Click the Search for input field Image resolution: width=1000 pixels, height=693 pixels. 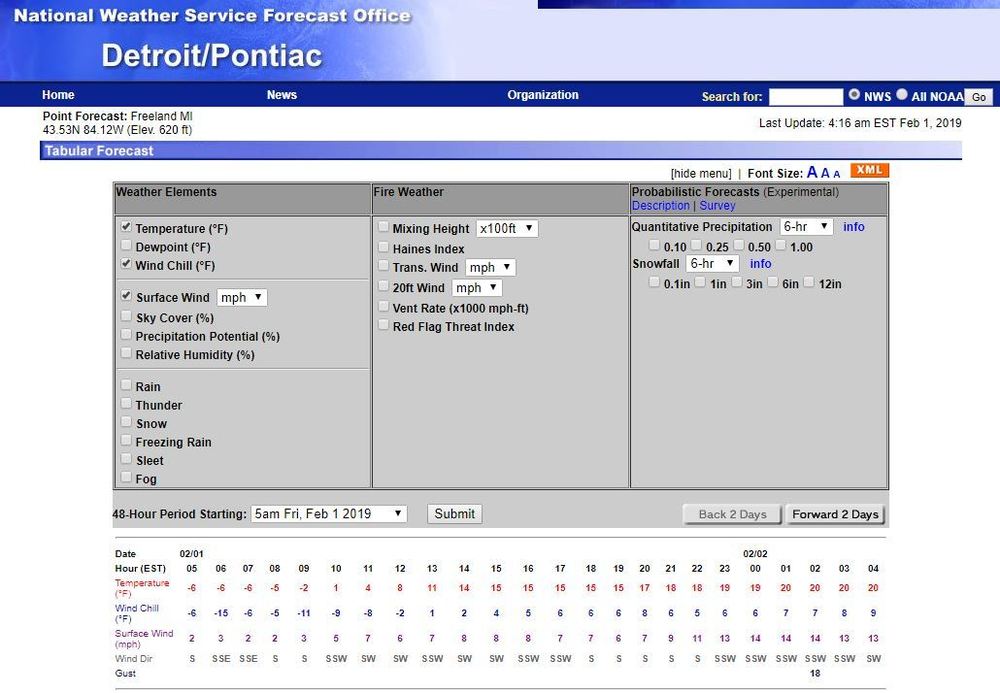(x=805, y=96)
